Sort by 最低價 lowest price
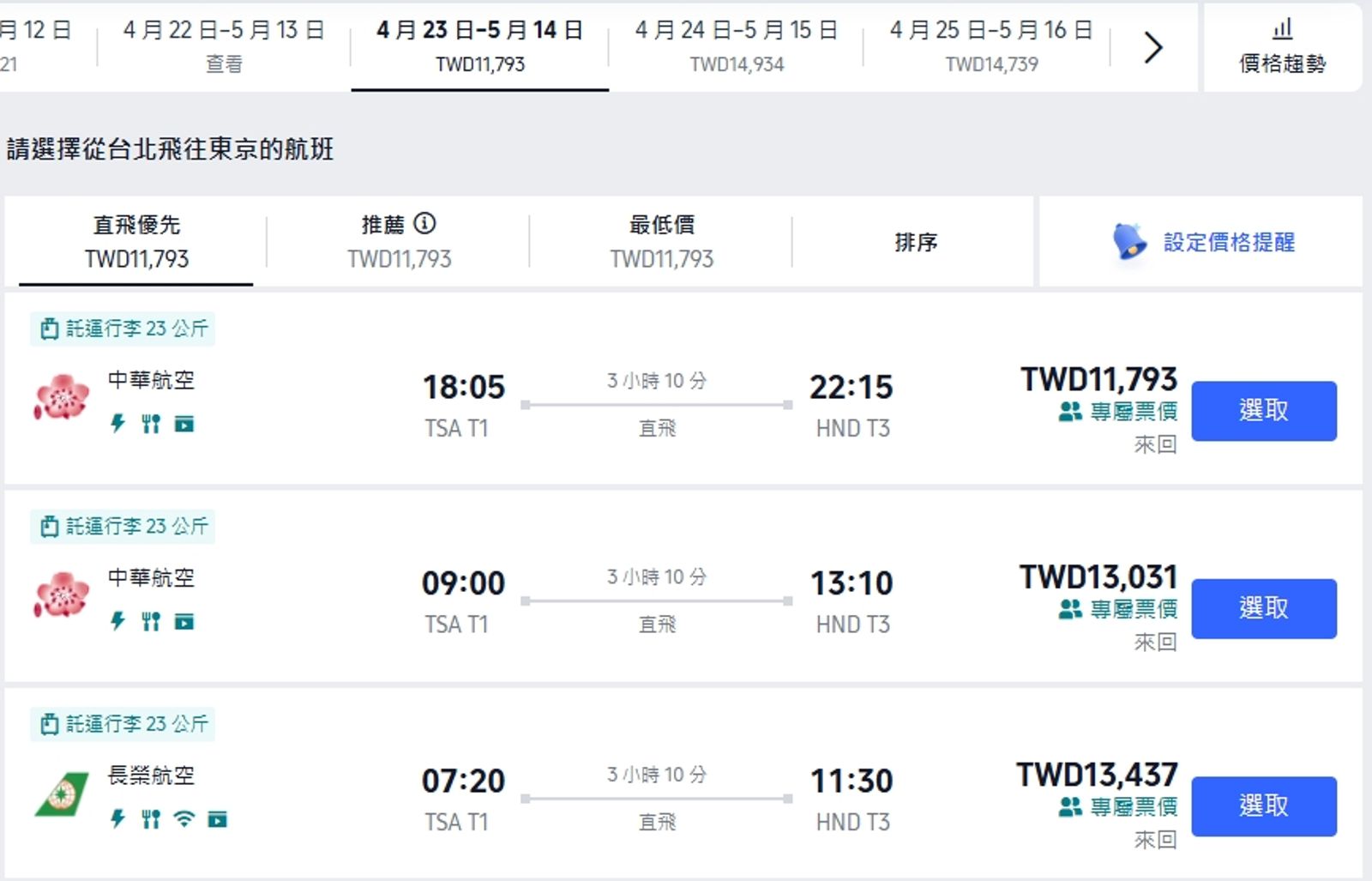The width and height of the screenshot is (1372, 881). 661,241
